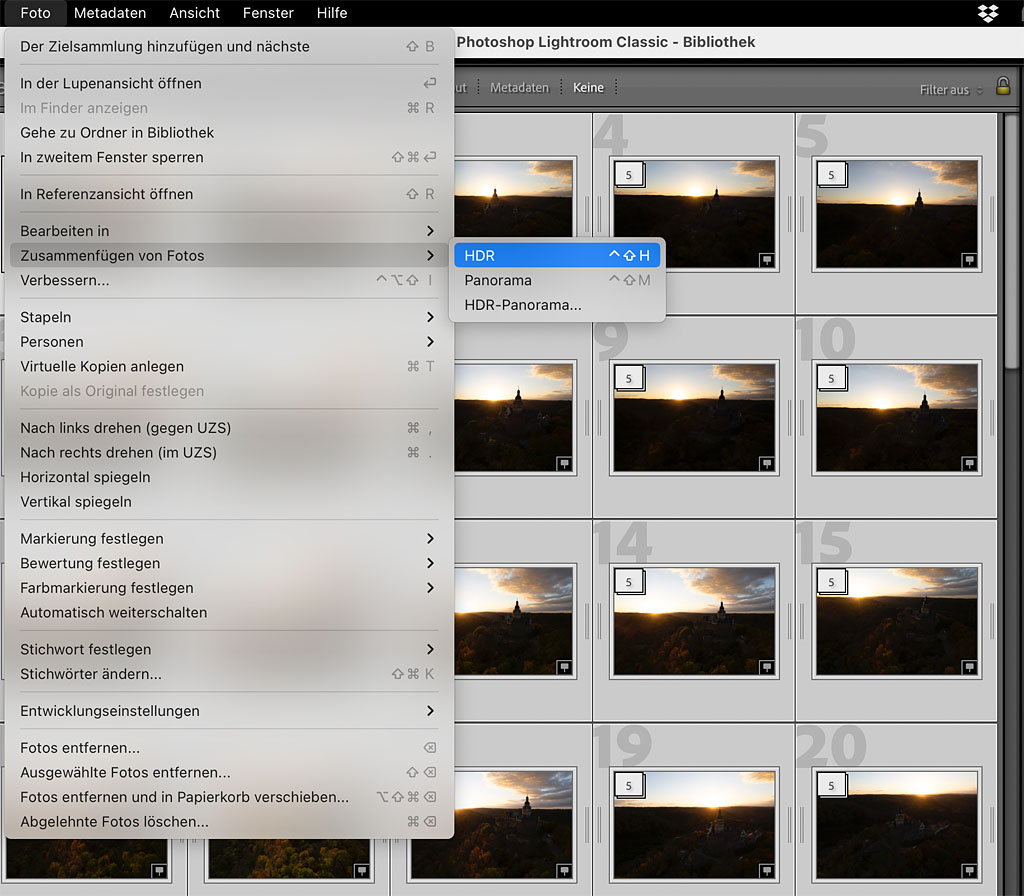
Task: Expand the Personen submenu
Action: pyautogui.click(x=229, y=342)
